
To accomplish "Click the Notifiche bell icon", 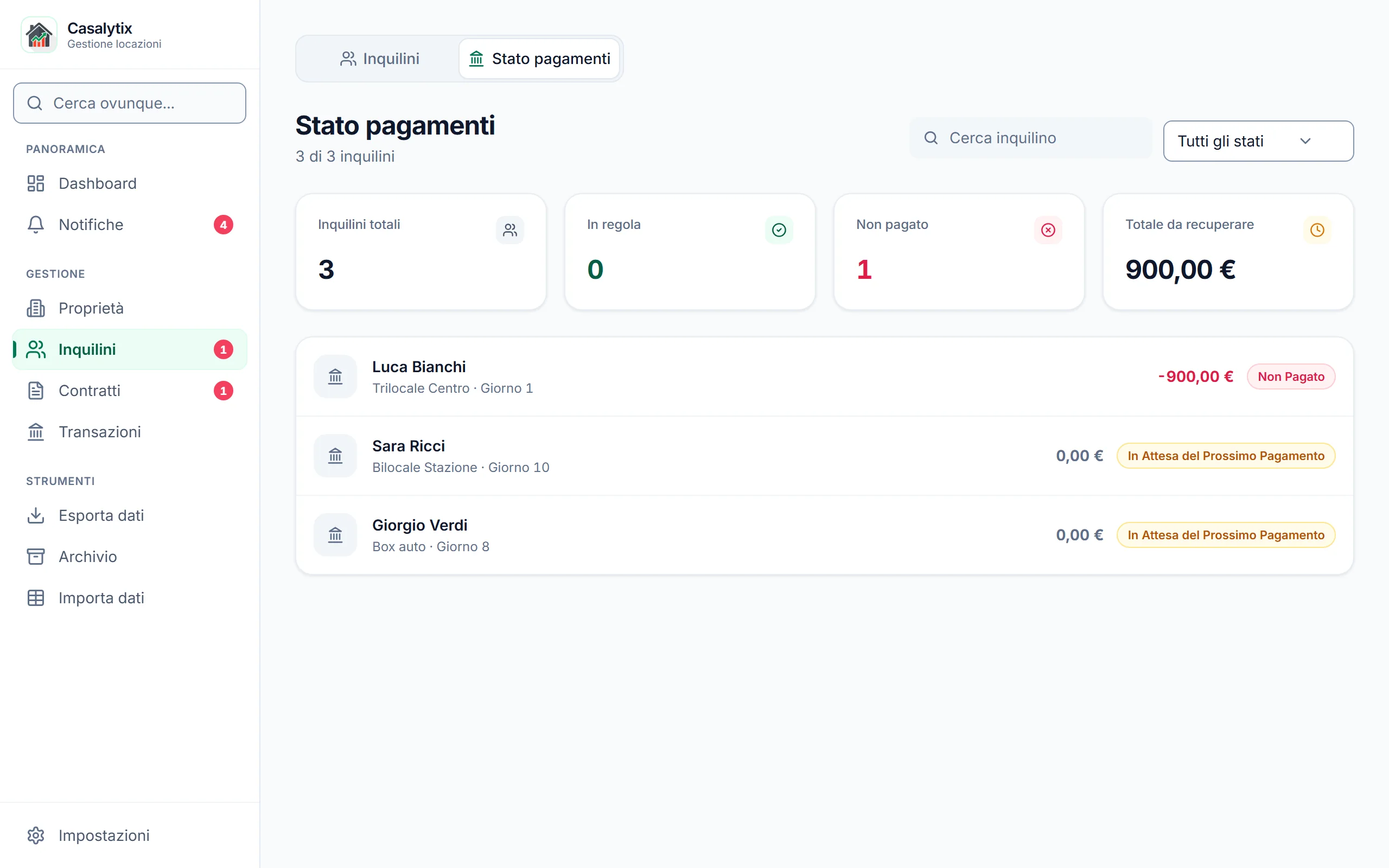I will [x=36, y=225].
